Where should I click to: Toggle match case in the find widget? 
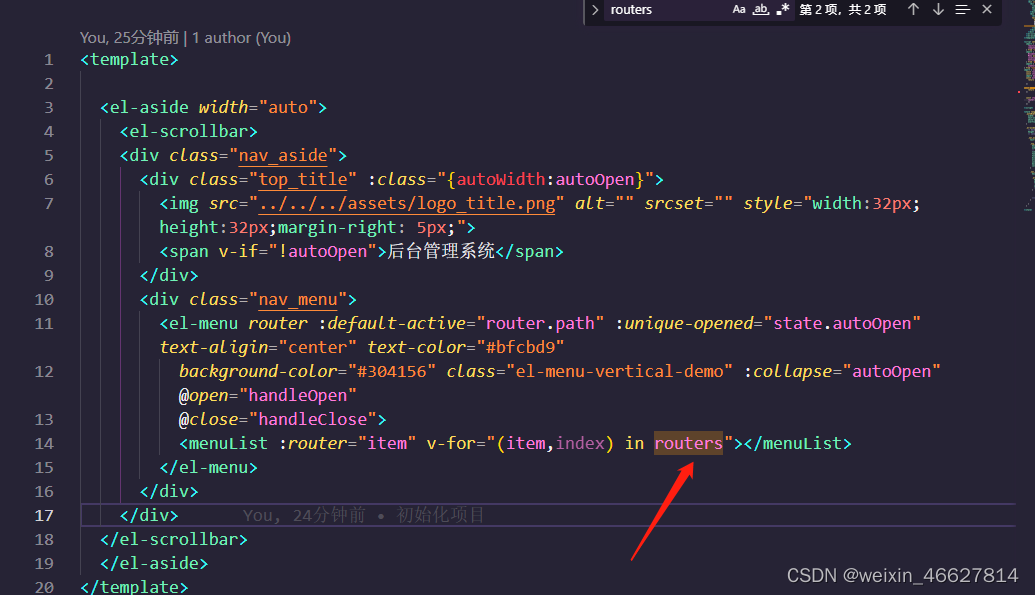click(737, 11)
